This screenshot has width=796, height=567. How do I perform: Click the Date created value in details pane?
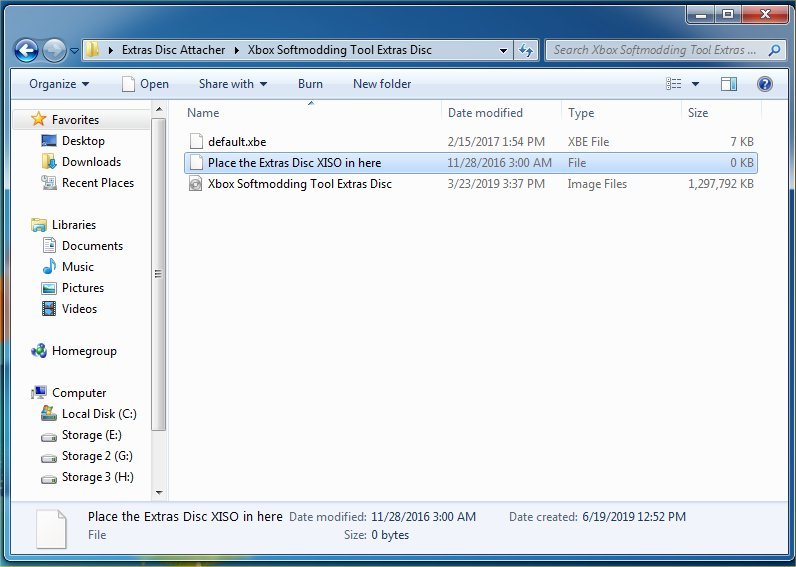tap(634, 517)
